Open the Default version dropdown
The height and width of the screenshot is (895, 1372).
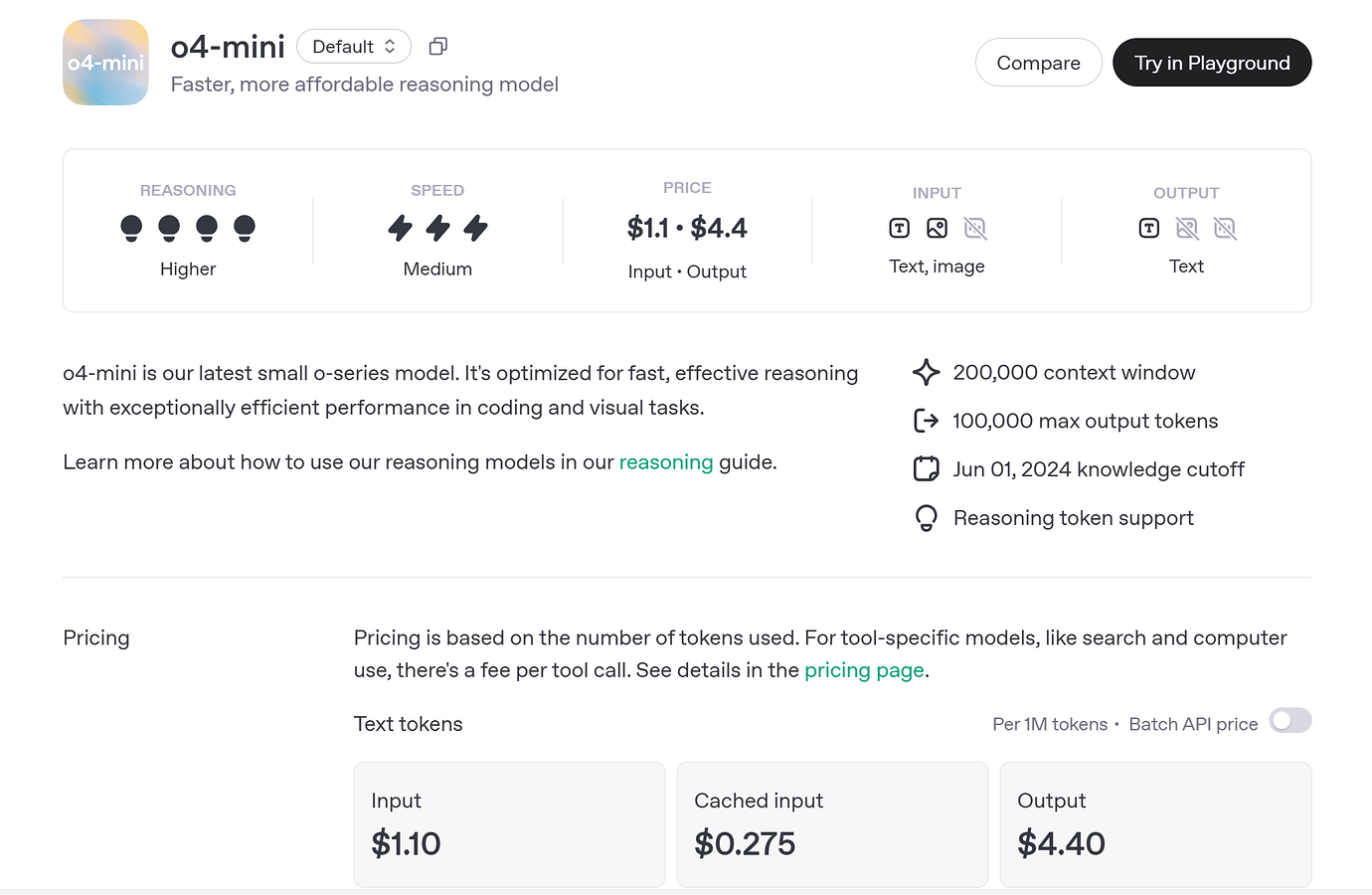pyautogui.click(x=354, y=47)
